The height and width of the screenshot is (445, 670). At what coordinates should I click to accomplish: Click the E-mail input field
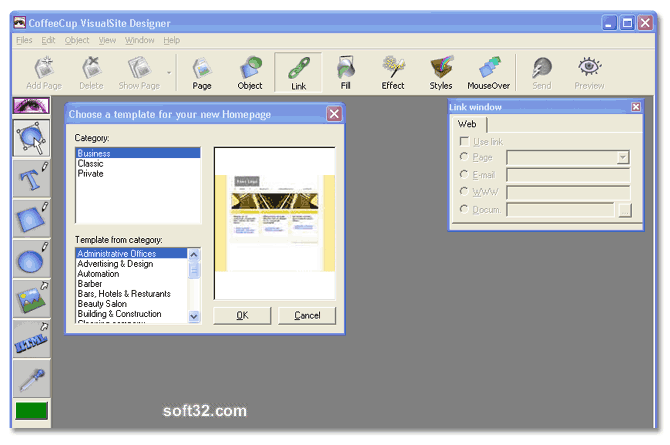568,175
